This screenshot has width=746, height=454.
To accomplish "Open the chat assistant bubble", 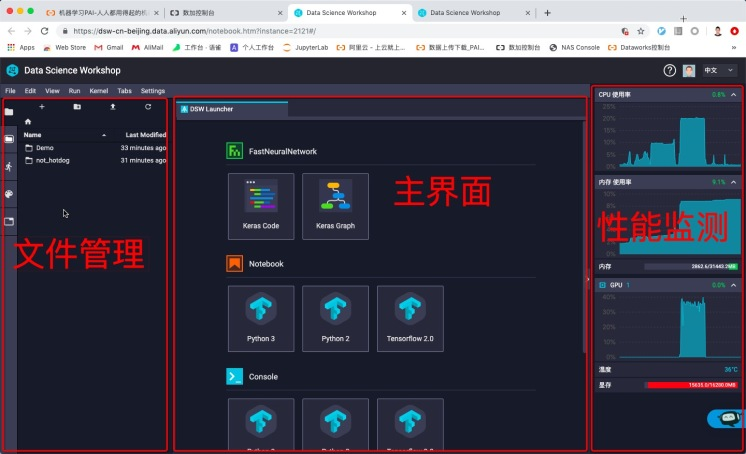I will (726, 418).
